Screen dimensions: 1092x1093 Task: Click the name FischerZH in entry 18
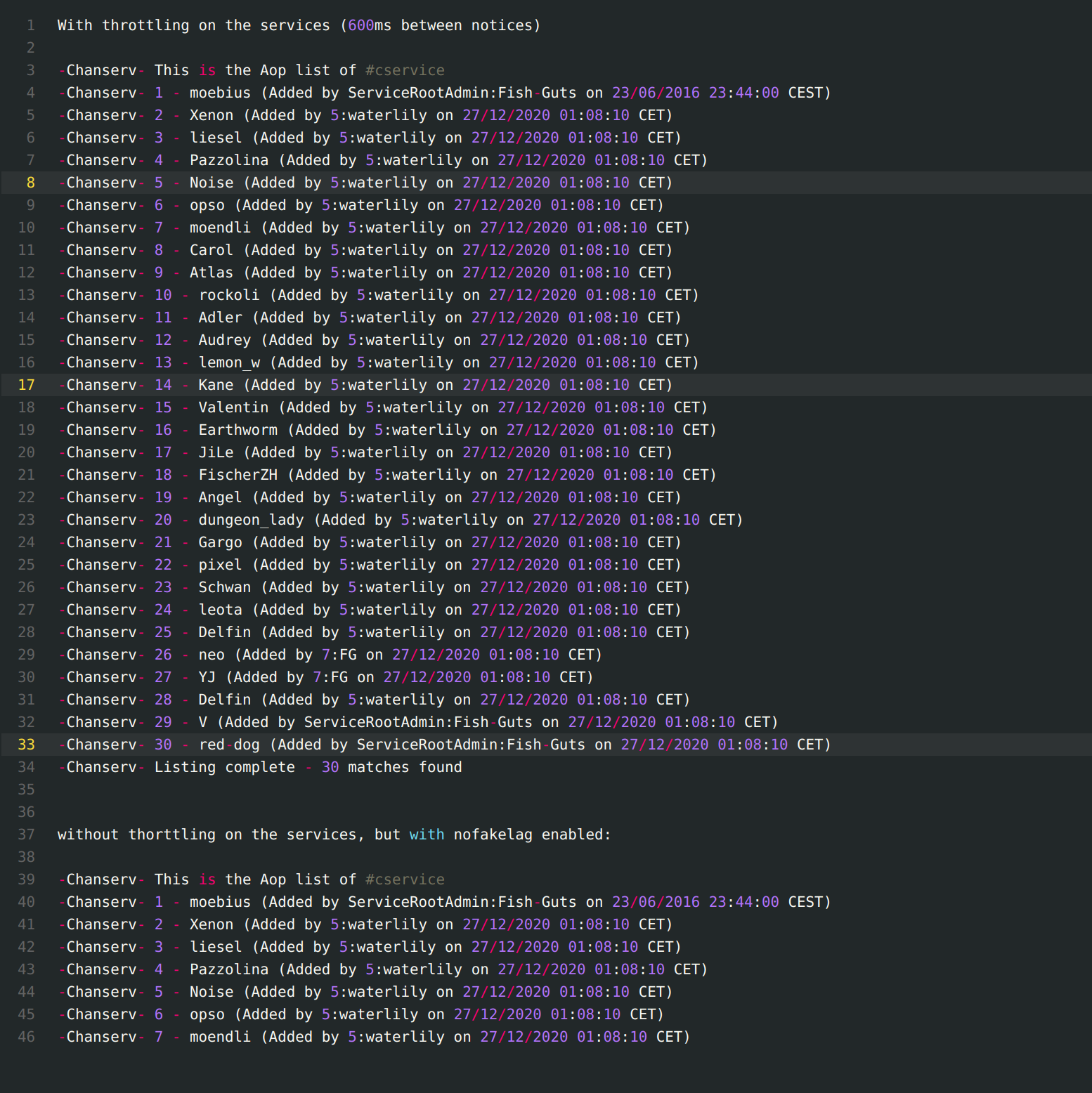pos(238,475)
